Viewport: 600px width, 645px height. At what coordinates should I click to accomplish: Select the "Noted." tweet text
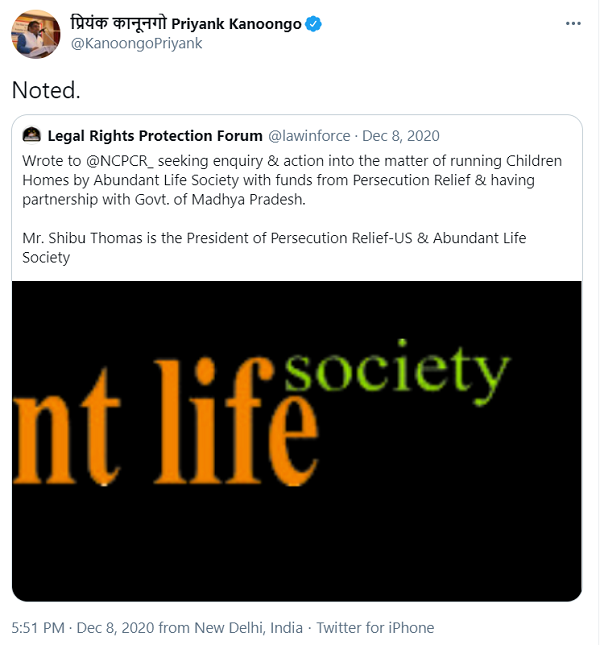45,90
